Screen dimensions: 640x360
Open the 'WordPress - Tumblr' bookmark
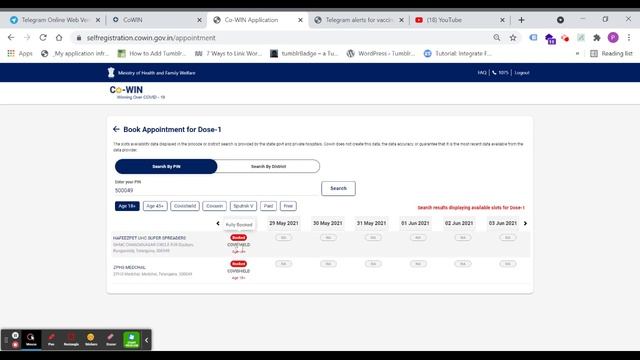[x=381, y=53]
